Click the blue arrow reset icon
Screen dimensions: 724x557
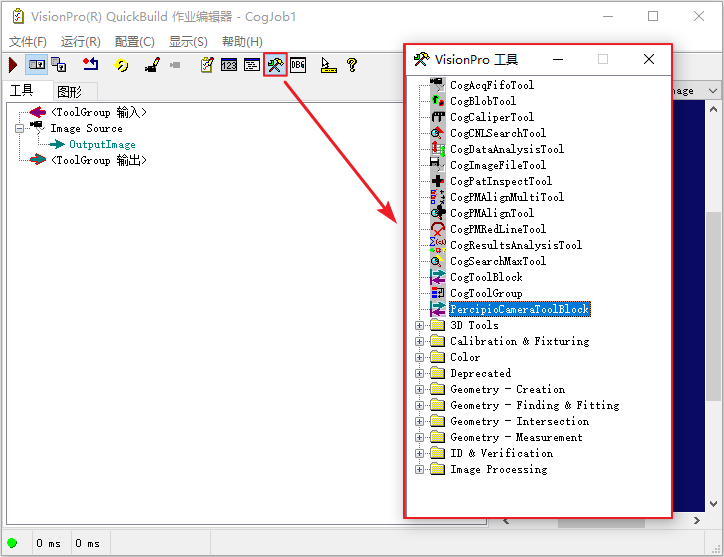click(x=90, y=64)
